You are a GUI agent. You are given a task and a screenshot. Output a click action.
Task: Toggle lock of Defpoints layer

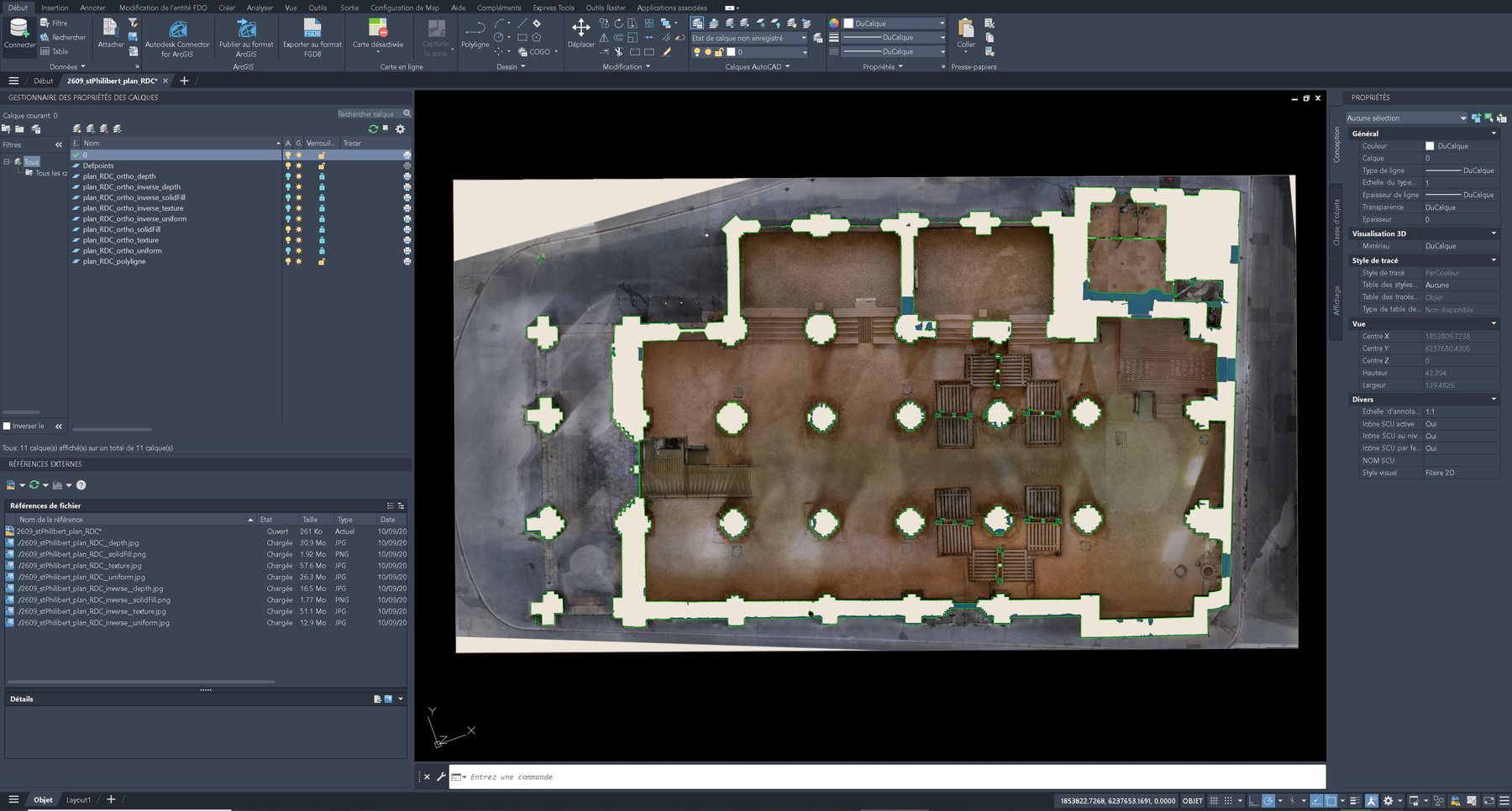tap(321, 166)
